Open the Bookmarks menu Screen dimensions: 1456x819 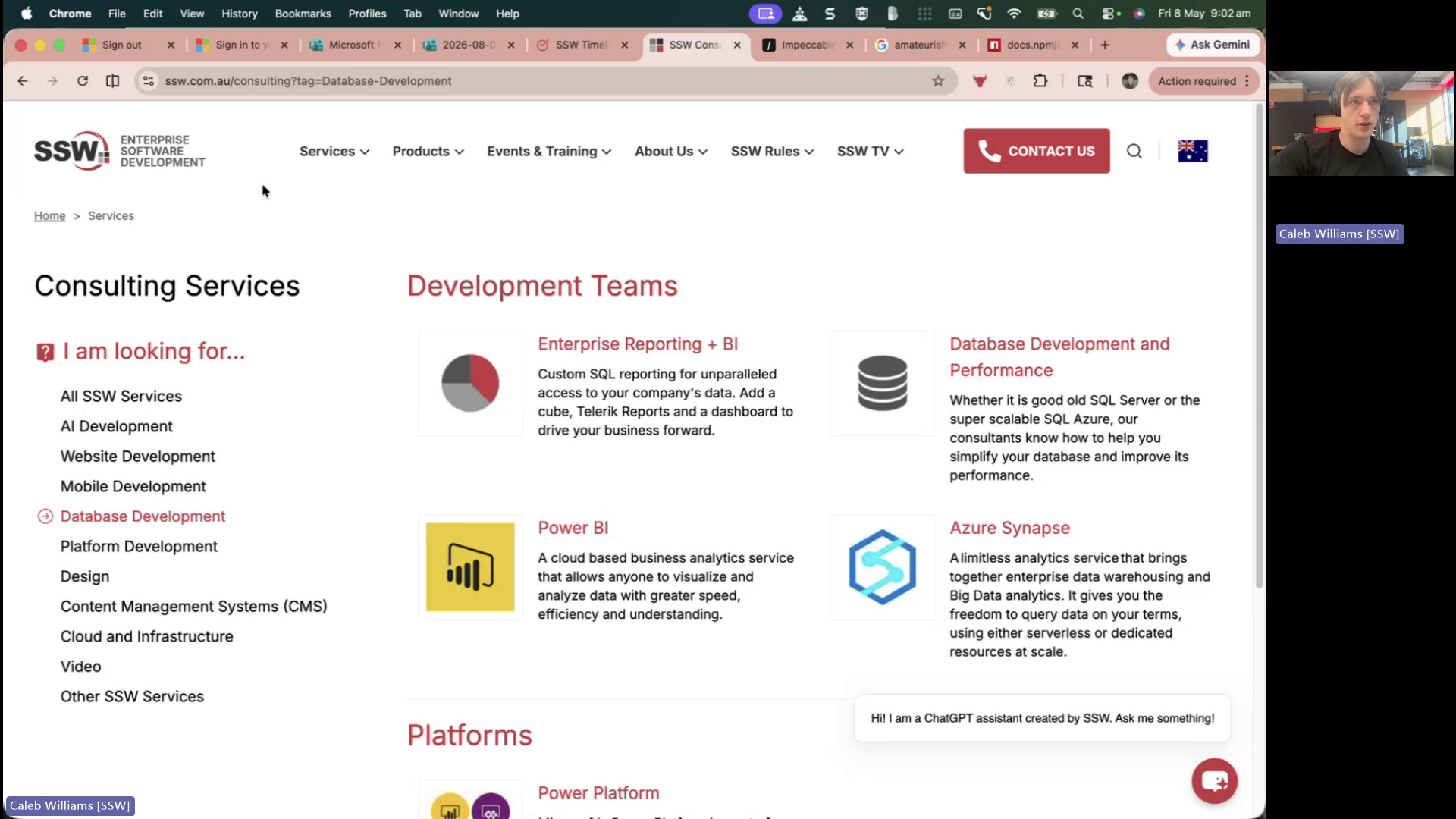tap(303, 14)
